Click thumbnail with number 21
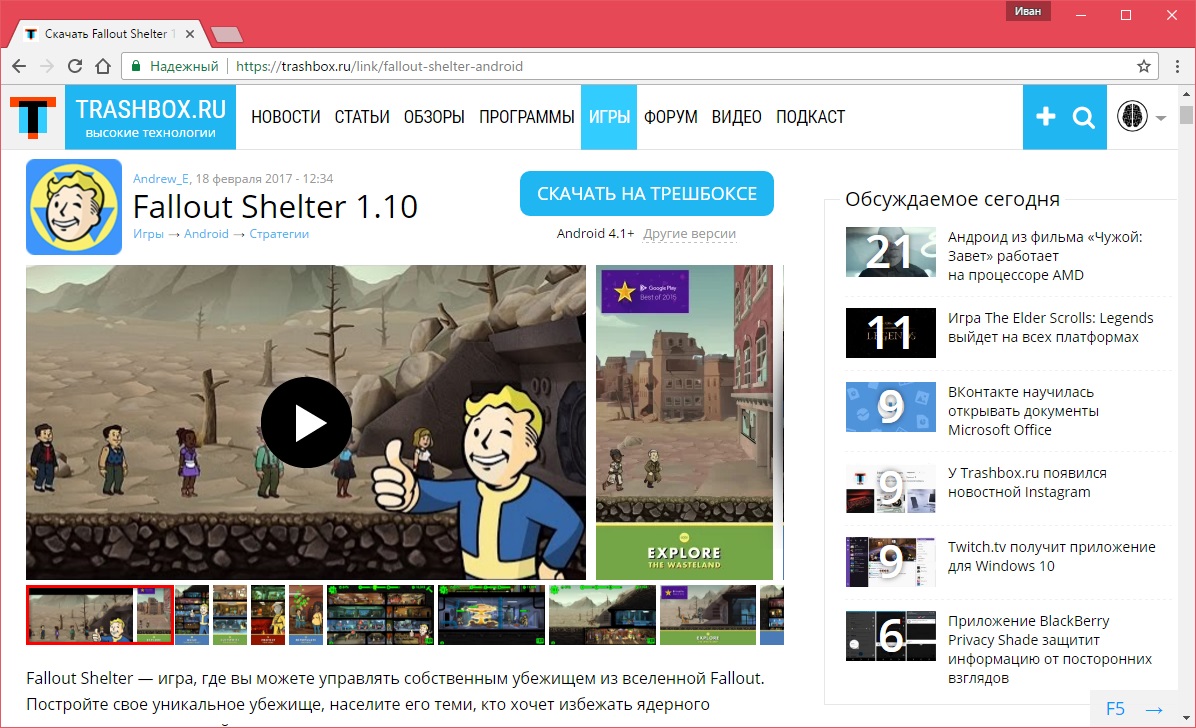 click(x=891, y=252)
